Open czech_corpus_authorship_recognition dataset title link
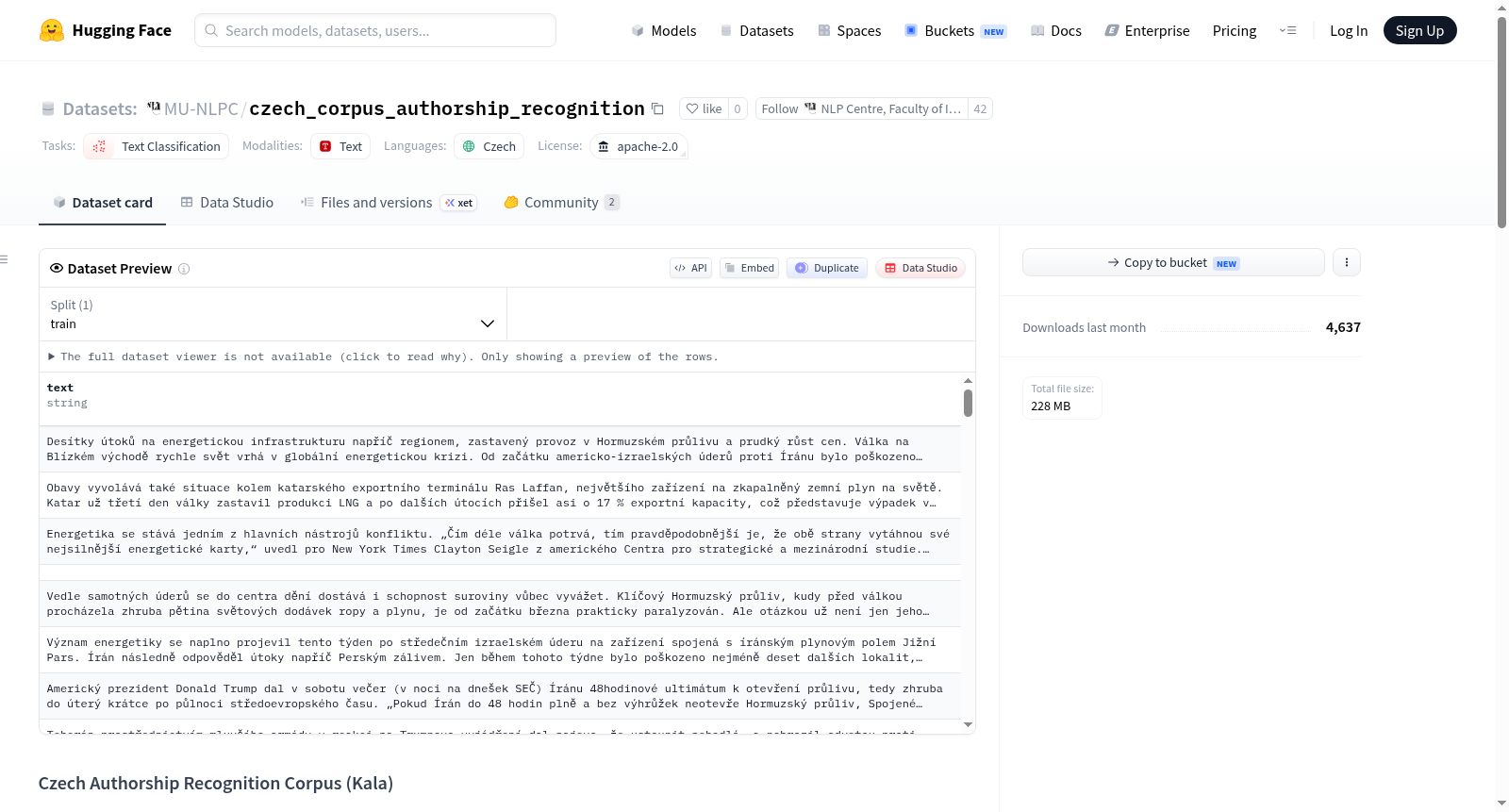Image resolution: width=1509 pixels, height=812 pixels. click(x=446, y=108)
